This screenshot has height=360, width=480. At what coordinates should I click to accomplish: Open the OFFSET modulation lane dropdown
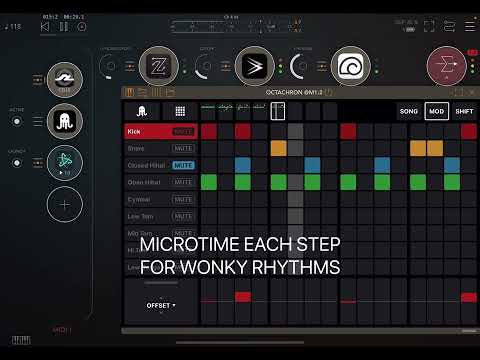(161, 305)
